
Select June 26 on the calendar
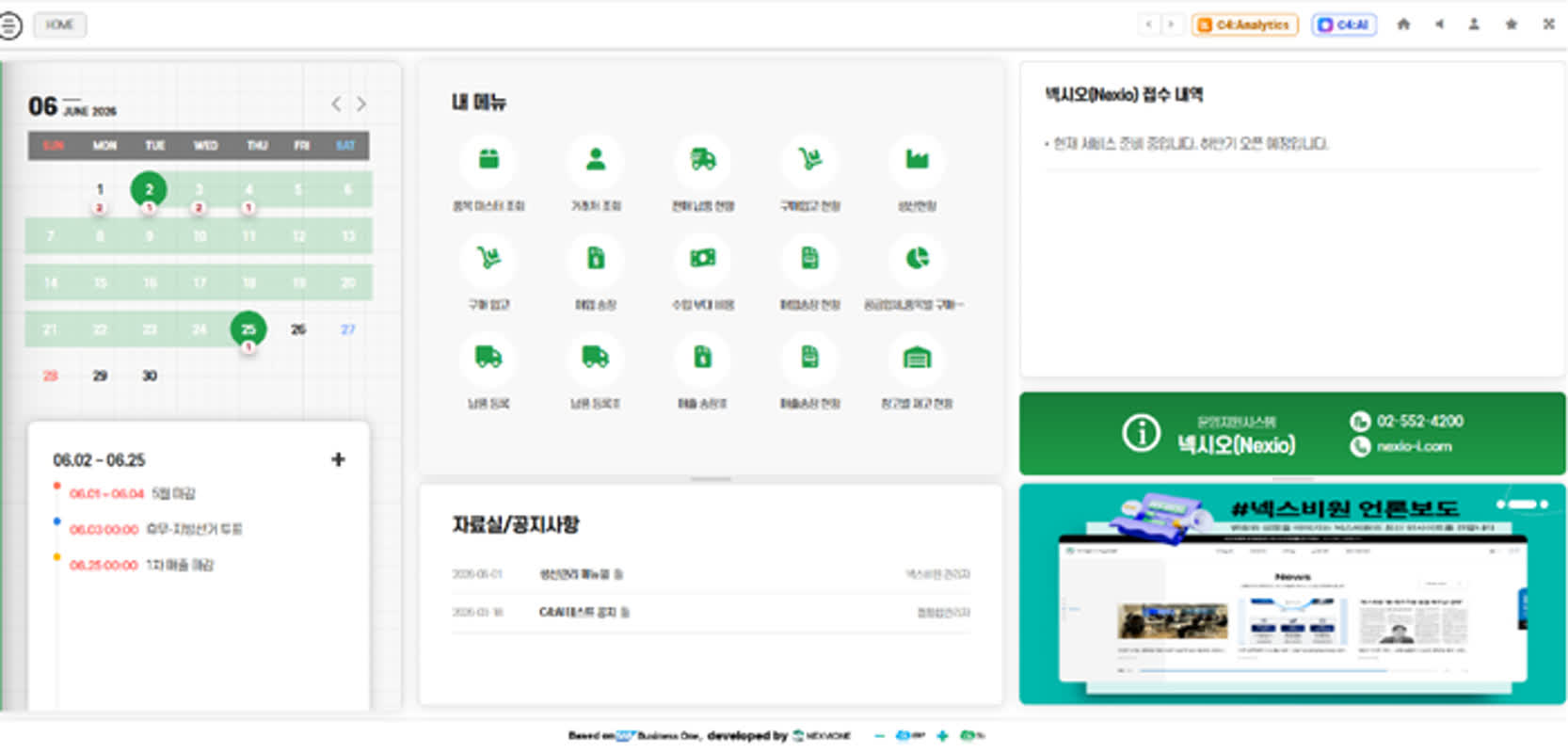click(x=298, y=329)
